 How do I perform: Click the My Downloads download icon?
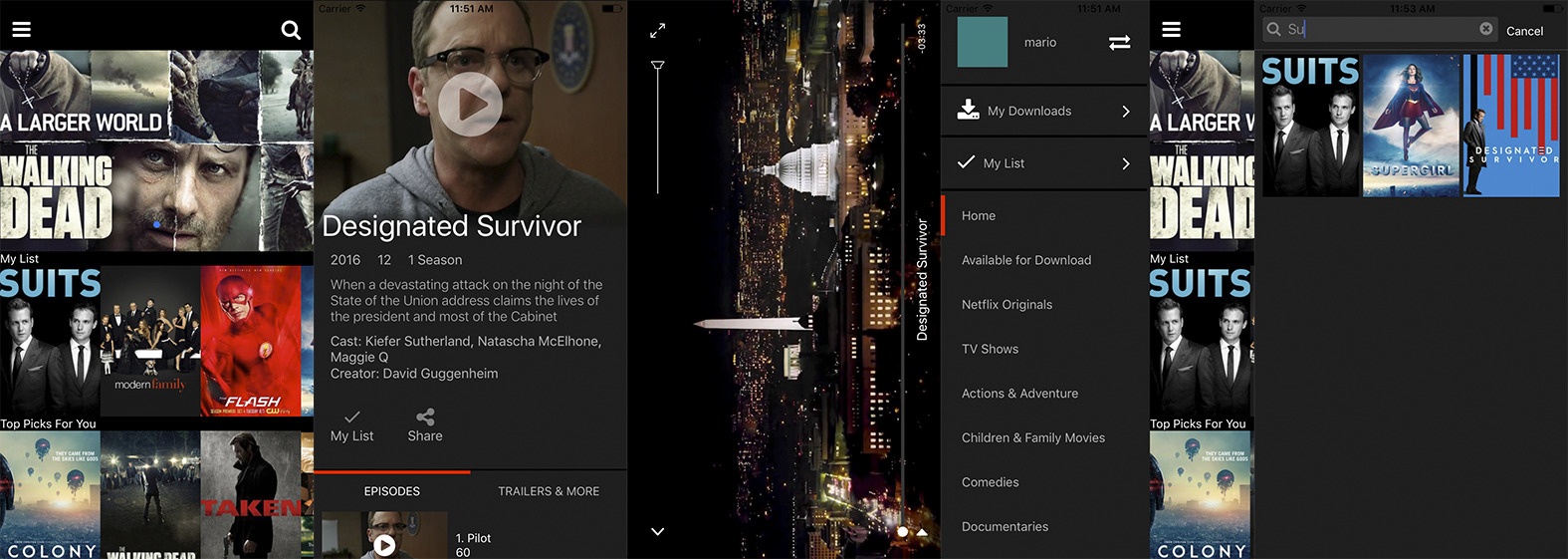968,110
